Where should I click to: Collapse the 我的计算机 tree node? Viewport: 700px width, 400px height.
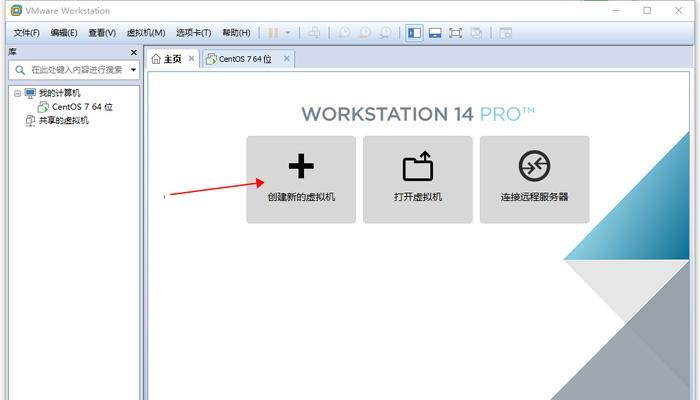point(17,93)
